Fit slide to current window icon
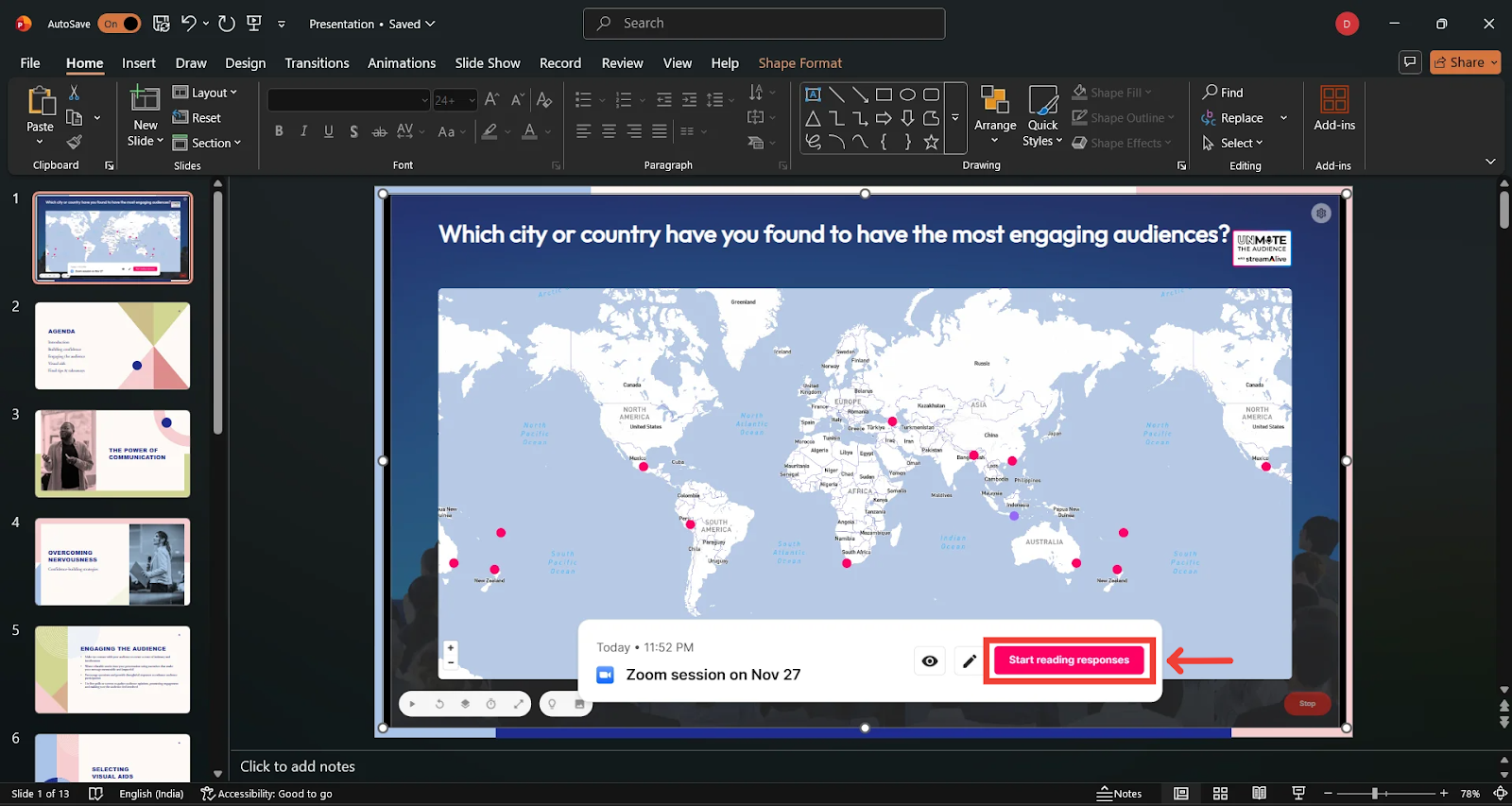 coord(1500,794)
